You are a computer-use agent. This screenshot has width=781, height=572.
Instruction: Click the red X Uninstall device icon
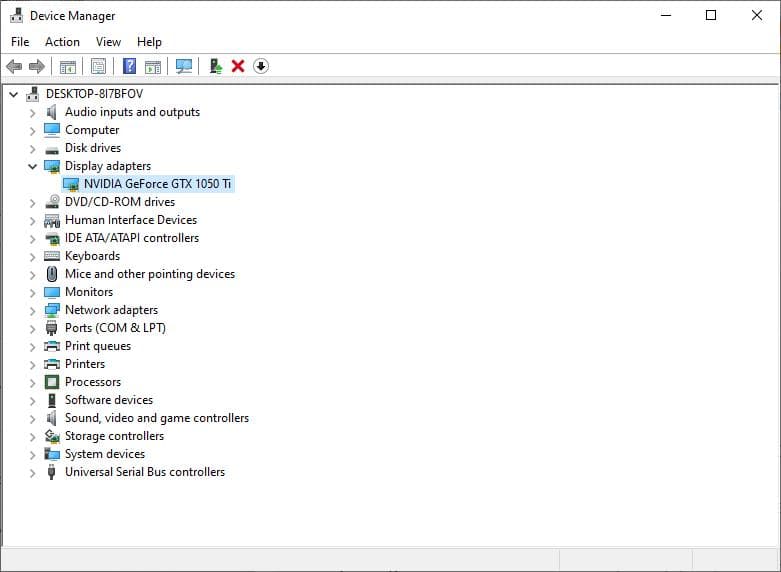tap(238, 66)
